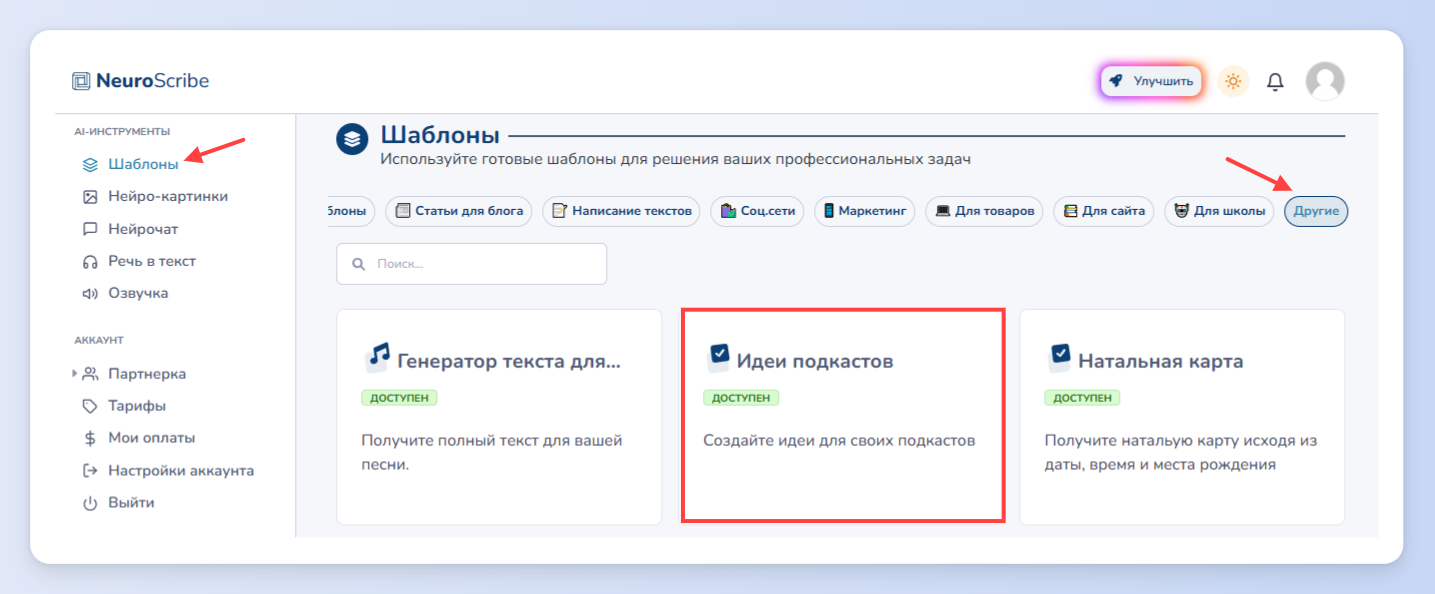
Task: Click the Шаблоны header stack icon
Action: [352, 139]
